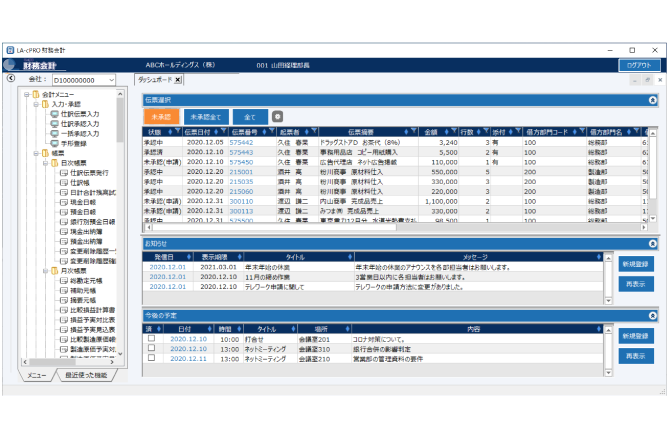The width and height of the screenshot is (669, 438).
Task: Collapse the 伝票選択 panel
Action: pyautogui.click(x=652, y=100)
